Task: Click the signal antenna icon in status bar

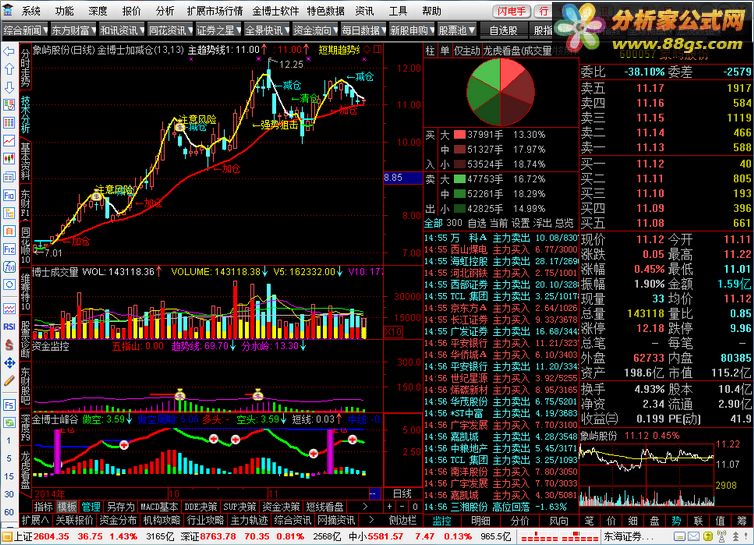Action: [720, 536]
